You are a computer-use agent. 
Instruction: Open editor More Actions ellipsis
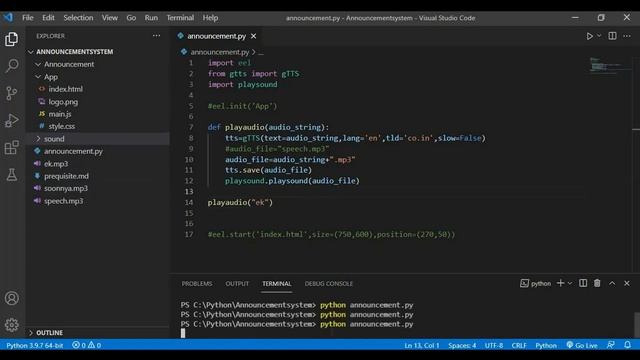coord(627,36)
